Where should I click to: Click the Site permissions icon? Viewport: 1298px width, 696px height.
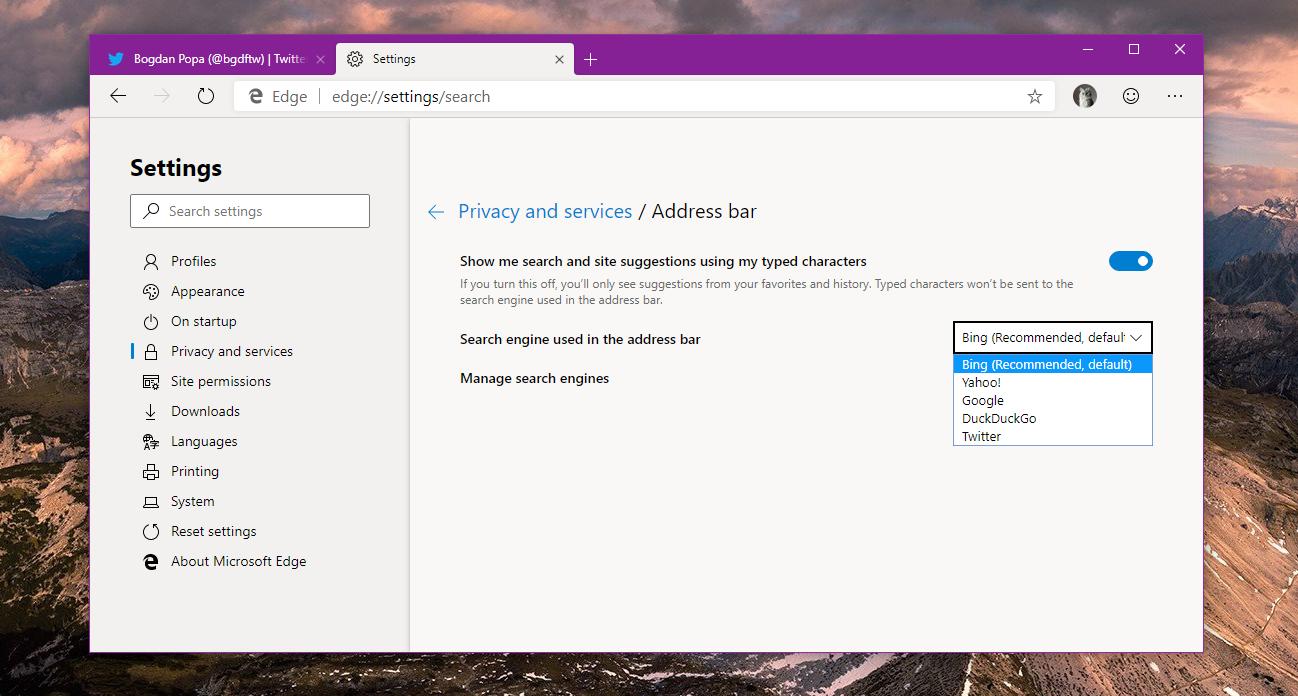click(x=151, y=382)
